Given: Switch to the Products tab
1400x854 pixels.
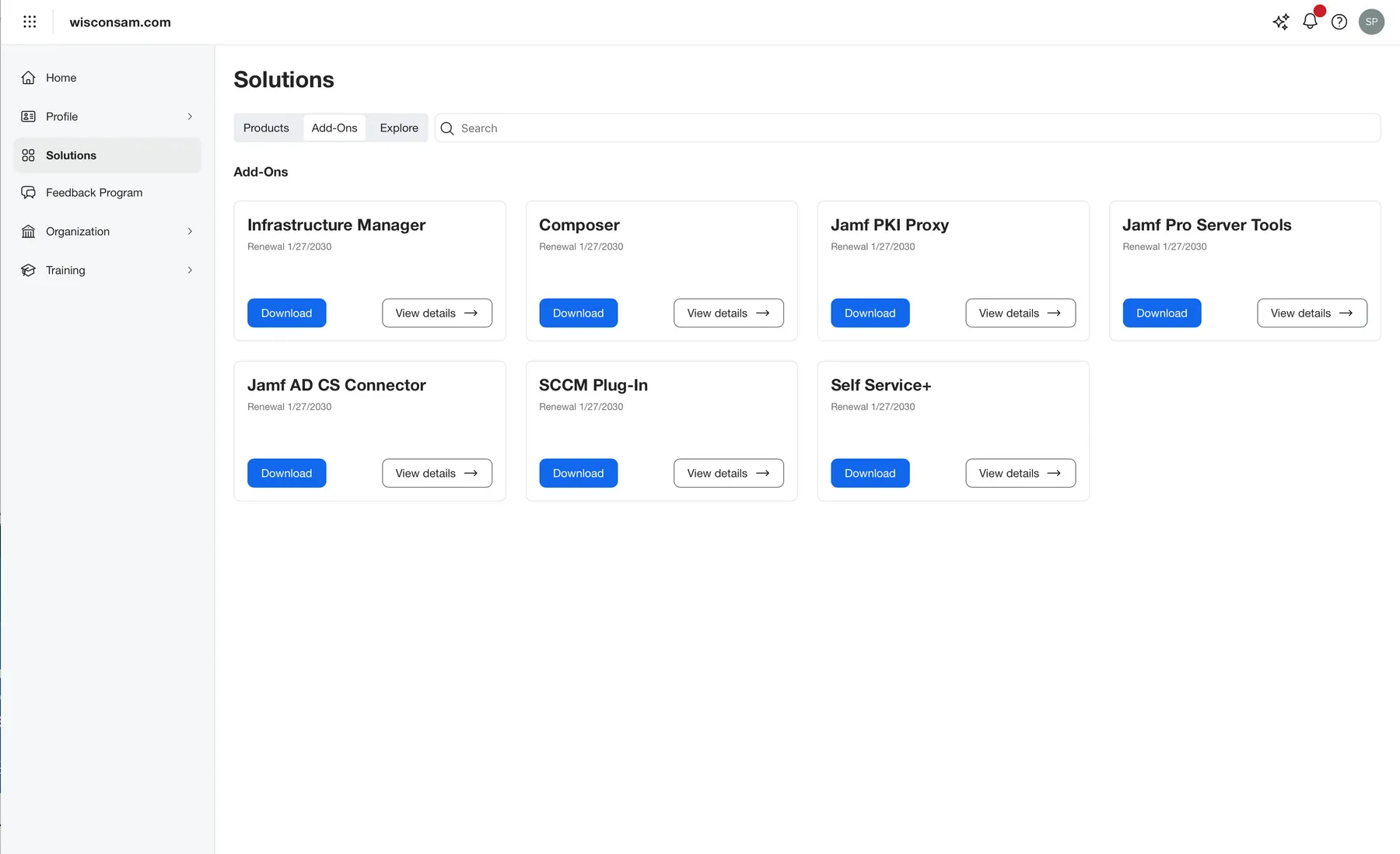Looking at the screenshot, I should pos(266,128).
